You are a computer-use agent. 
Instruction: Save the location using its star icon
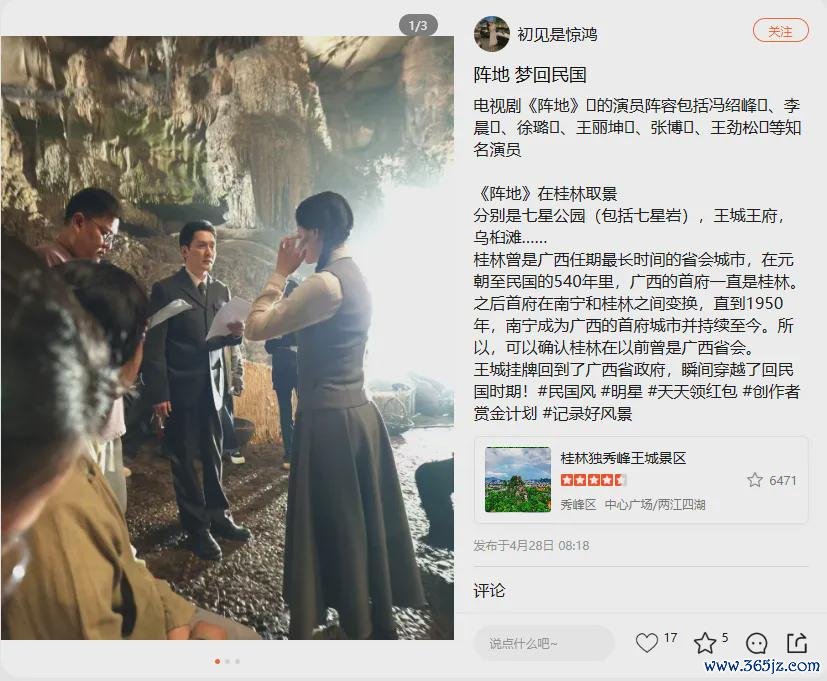tap(755, 480)
